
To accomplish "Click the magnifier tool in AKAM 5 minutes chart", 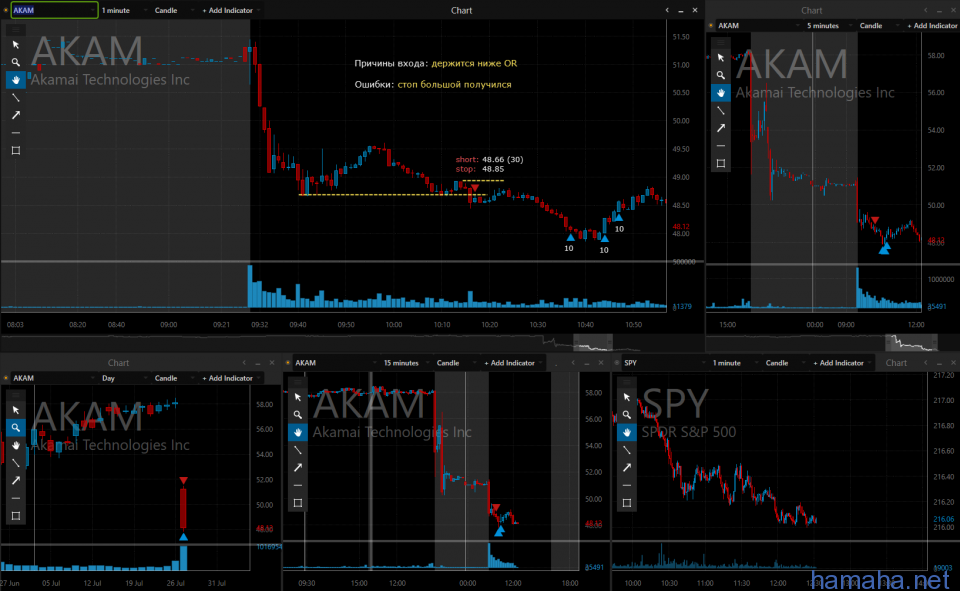I will coord(721,75).
